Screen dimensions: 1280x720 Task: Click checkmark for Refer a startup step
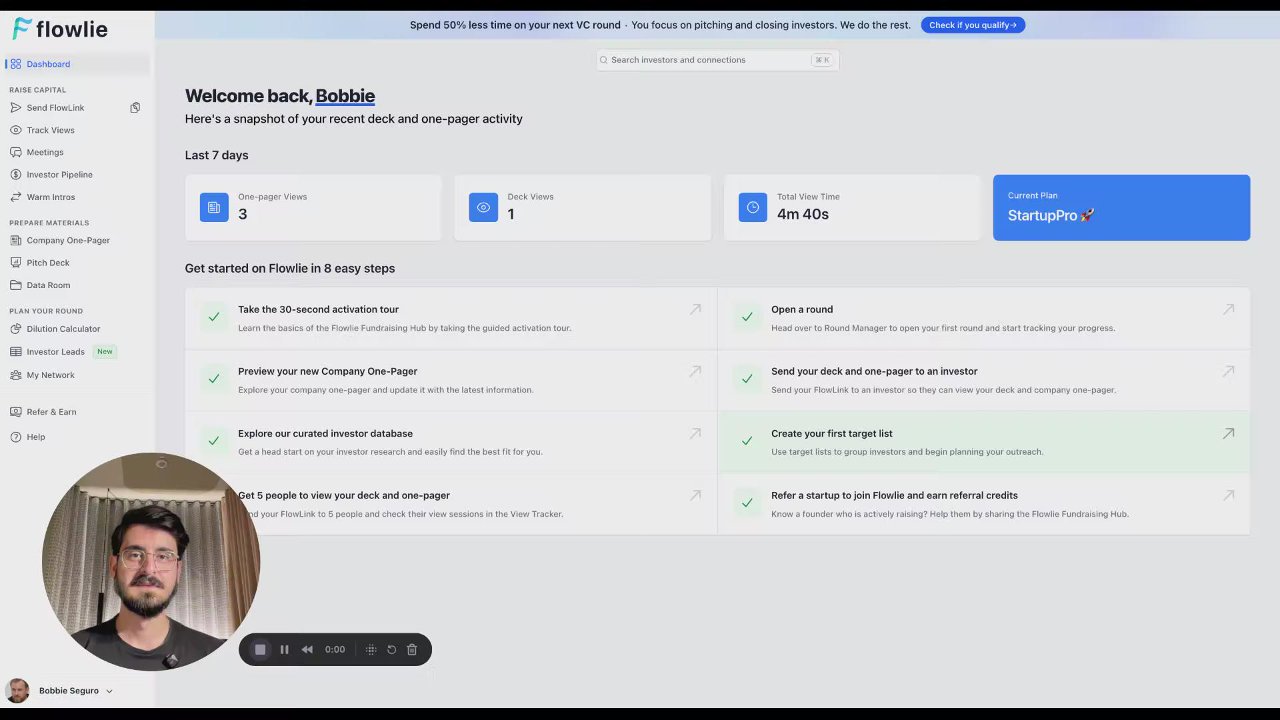(x=747, y=503)
